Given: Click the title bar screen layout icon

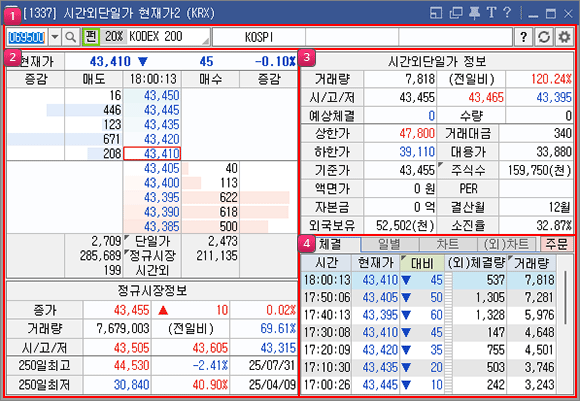Looking at the screenshot, I should click(436, 13).
